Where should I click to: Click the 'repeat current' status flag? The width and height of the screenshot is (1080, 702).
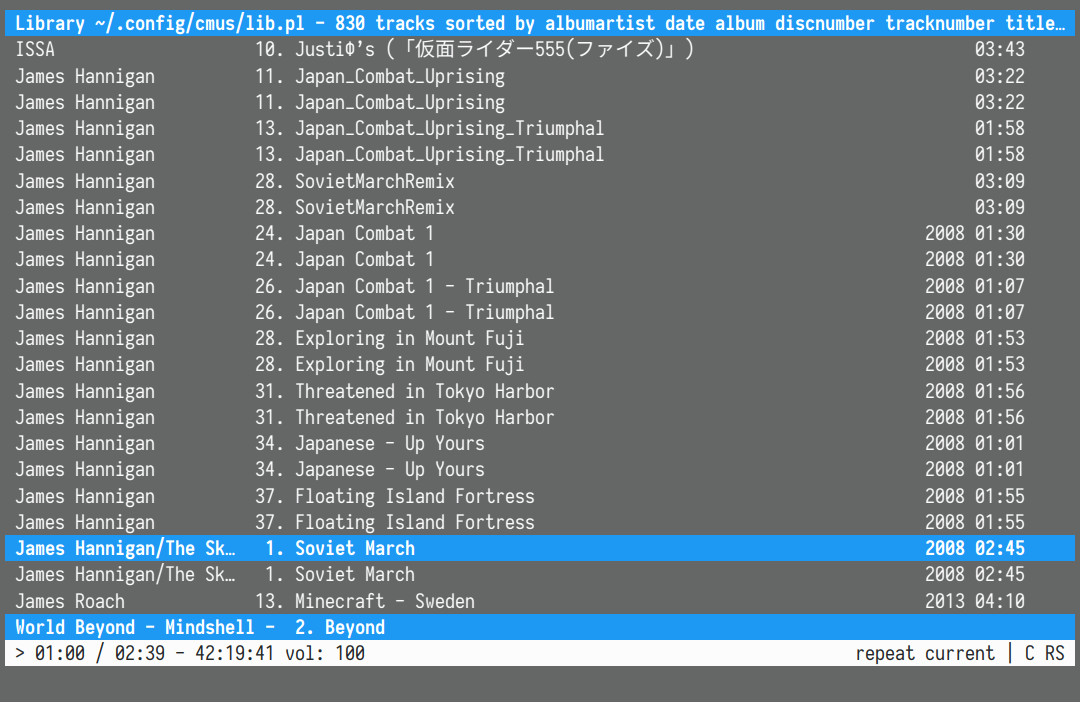924,653
